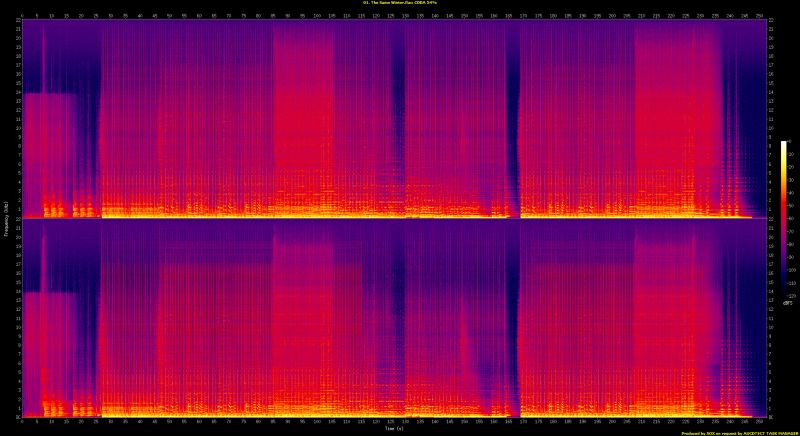Click the dark silent gap near 165 s in upper channel
Screen dimensions: 800x436
(x=513, y=120)
